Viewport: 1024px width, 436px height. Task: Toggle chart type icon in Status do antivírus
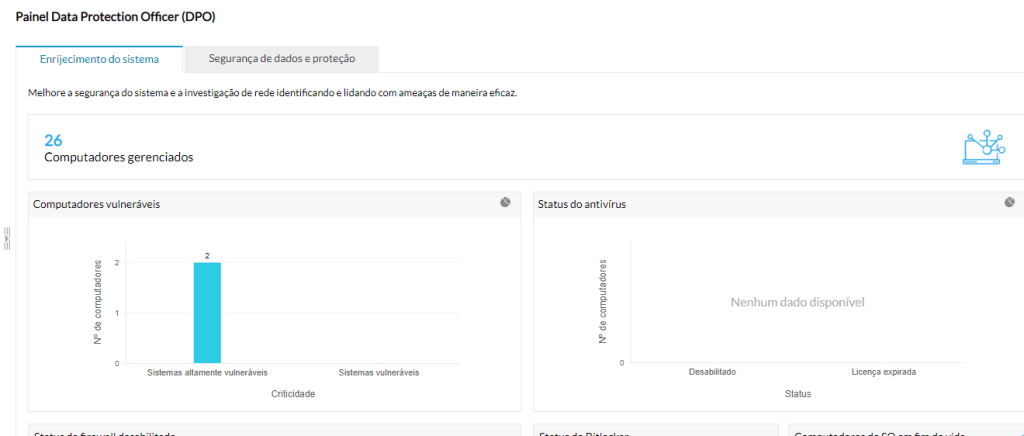[1010, 203]
